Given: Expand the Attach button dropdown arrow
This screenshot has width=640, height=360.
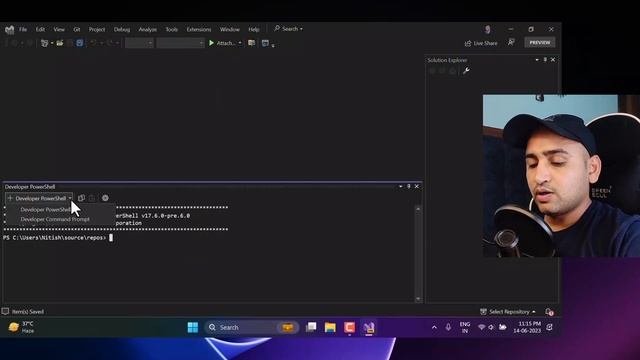Looking at the screenshot, I should pyautogui.click(x=240, y=43).
